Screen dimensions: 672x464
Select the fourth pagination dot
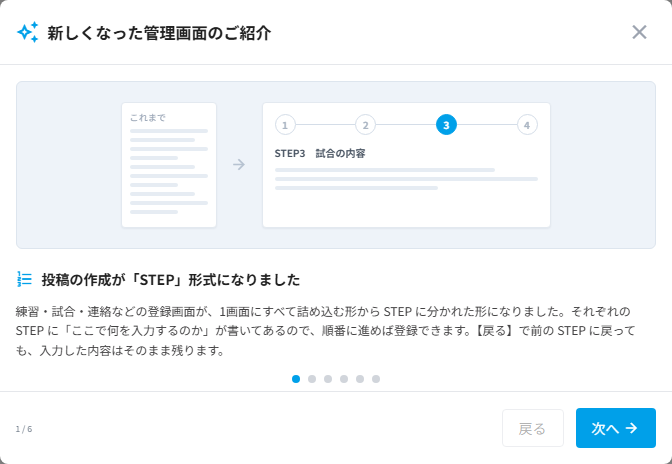[x=344, y=379]
